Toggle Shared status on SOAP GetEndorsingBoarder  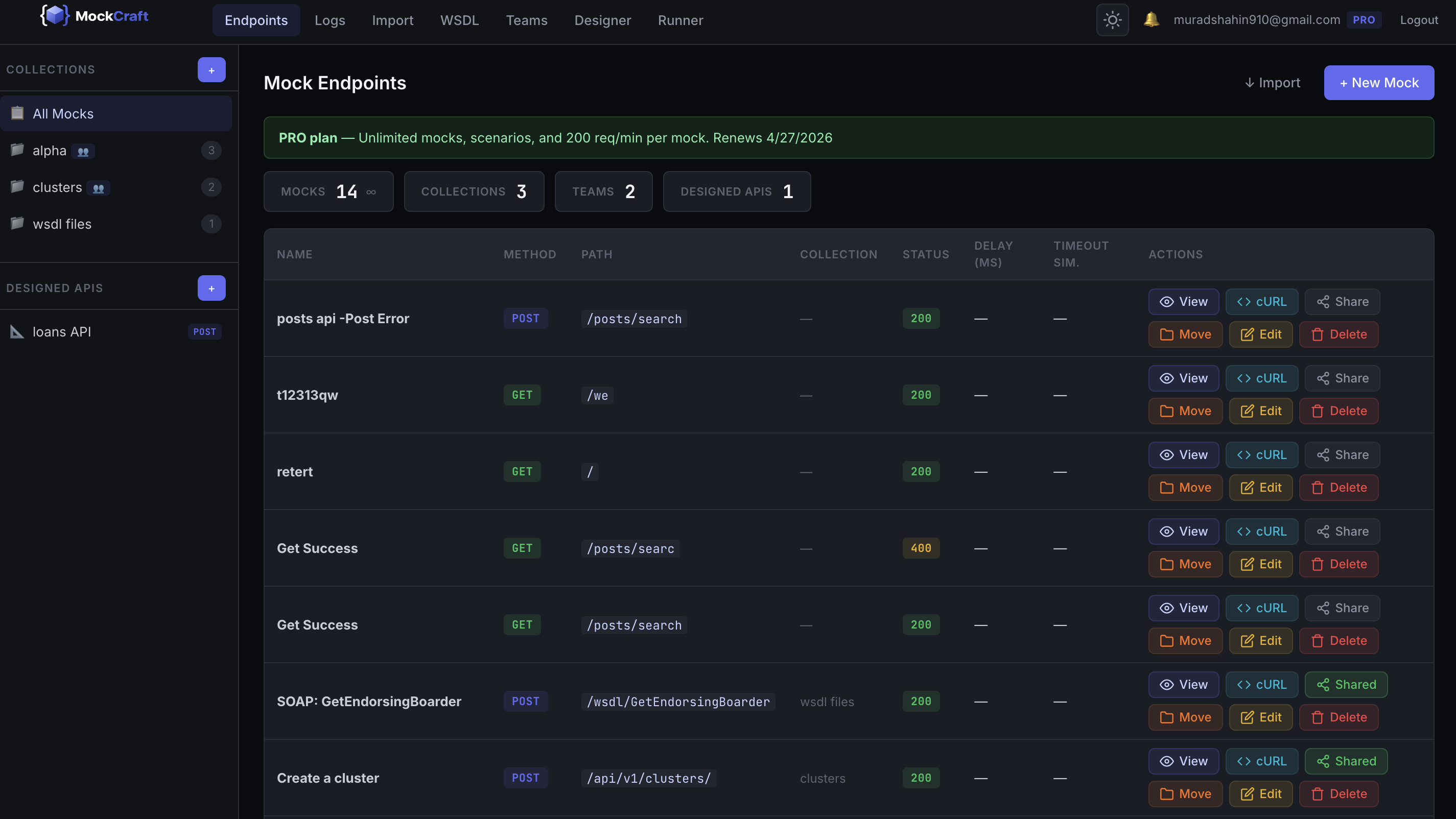pyautogui.click(x=1345, y=685)
